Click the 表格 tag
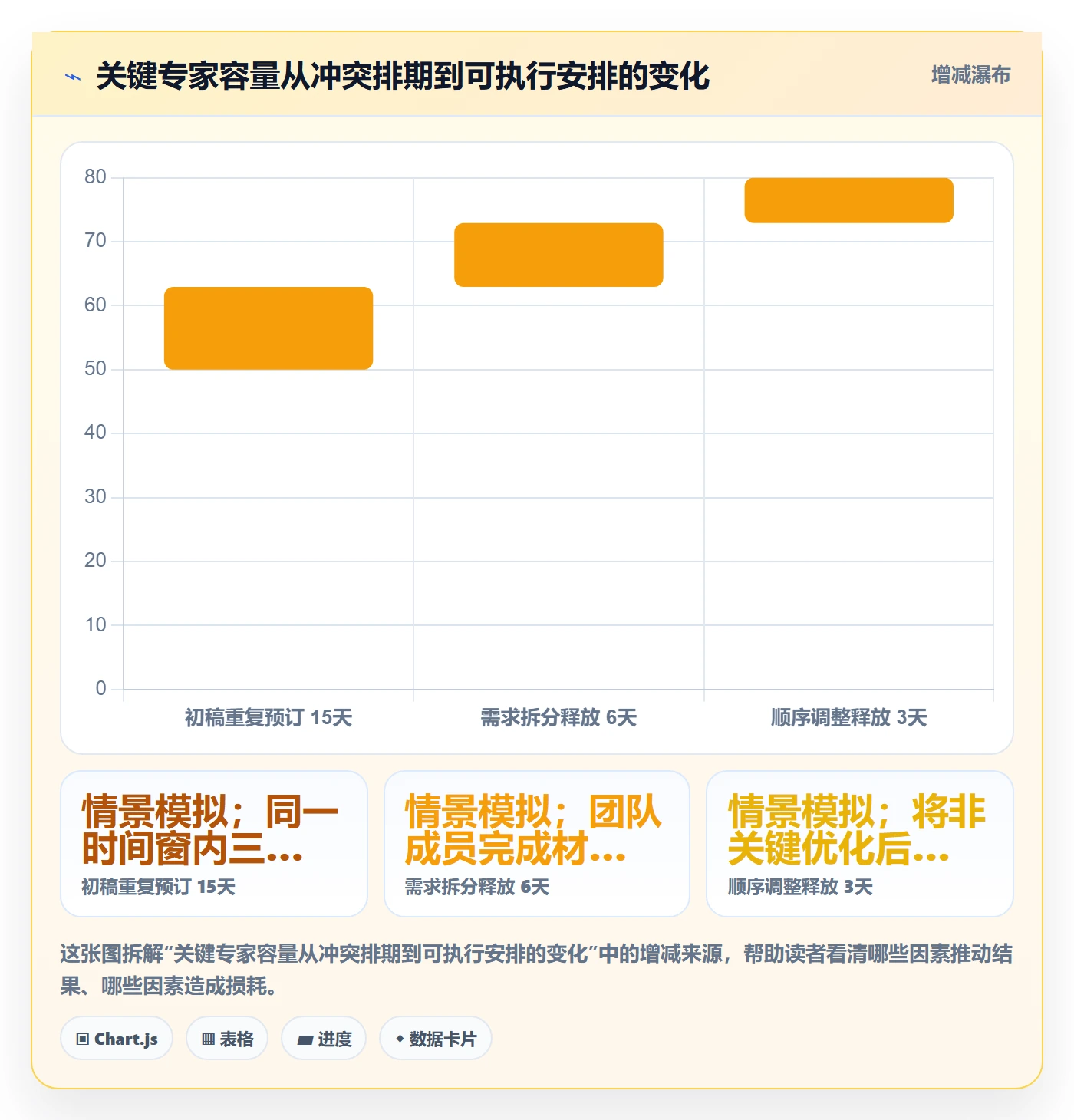This screenshot has height=1120, width=1074. click(227, 1039)
